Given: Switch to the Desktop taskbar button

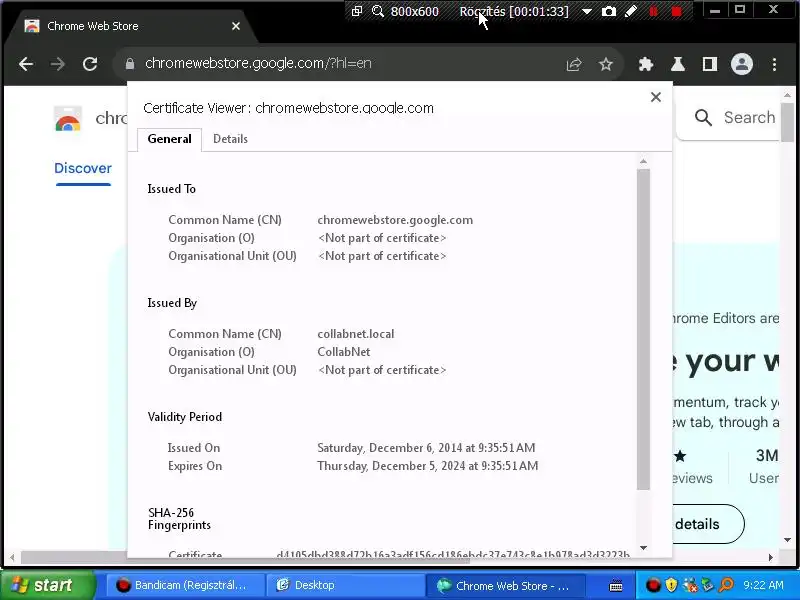Looking at the screenshot, I should click(x=345, y=585).
